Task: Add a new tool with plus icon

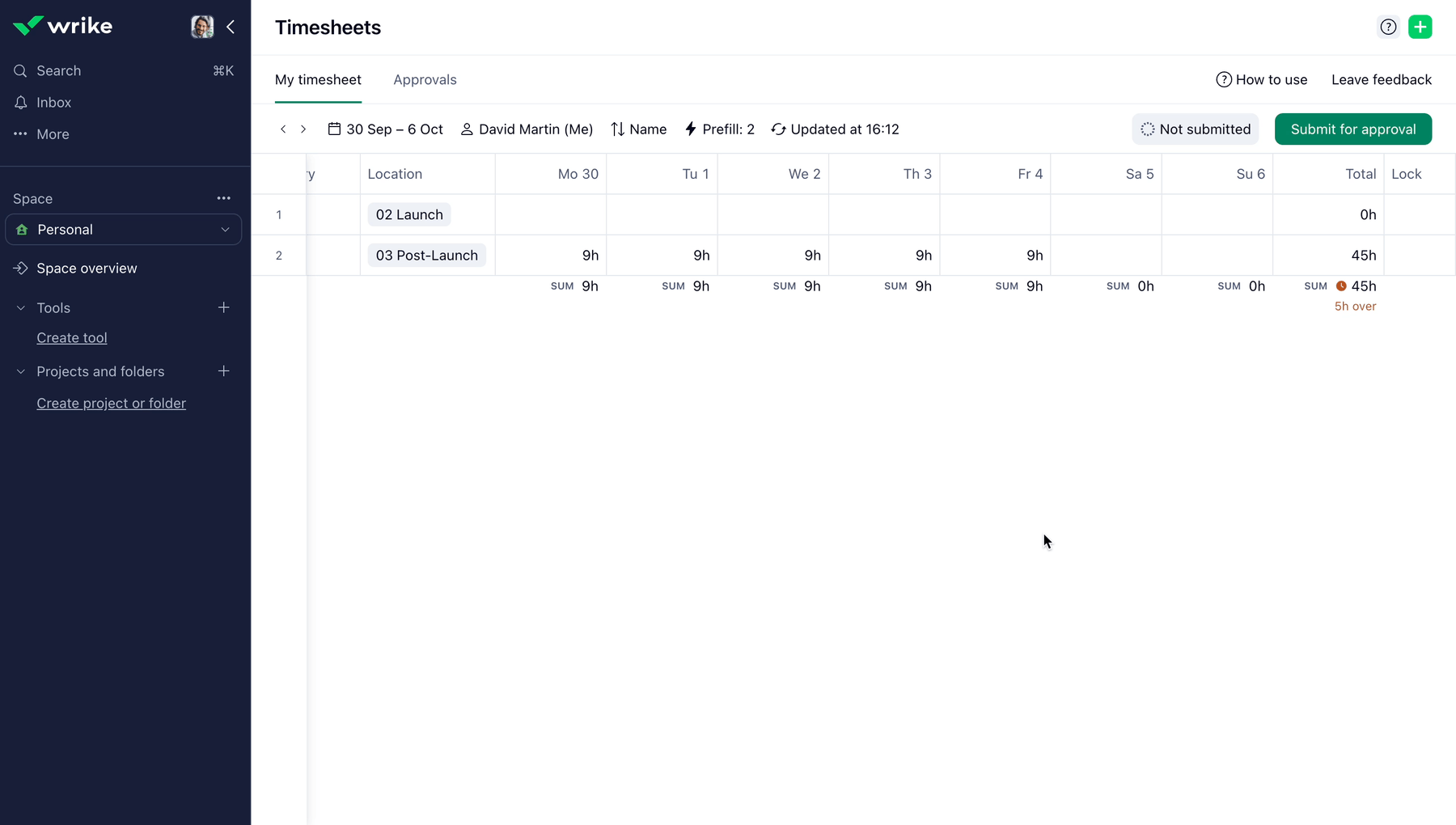Action: 224,307
